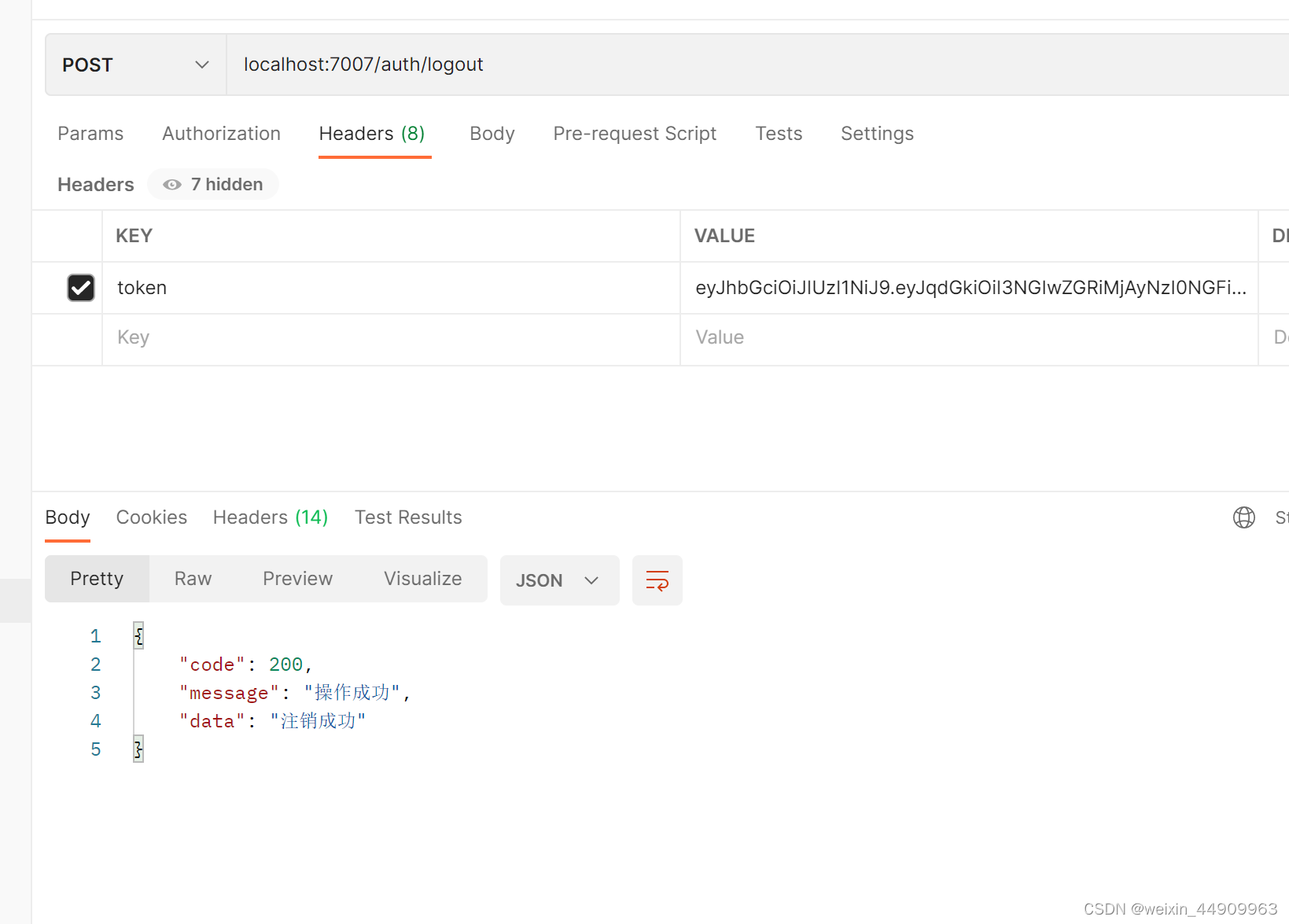Image resolution: width=1289 pixels, height=924 pixels.
Task: View response Headers (14) tab
Action: coord(271,517)
